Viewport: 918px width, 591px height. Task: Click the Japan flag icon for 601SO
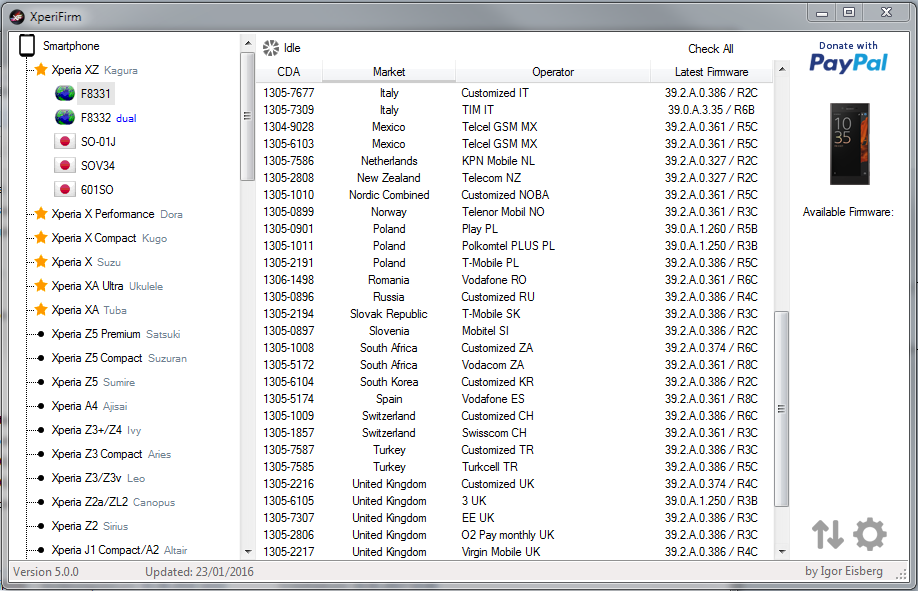[65, 190]
